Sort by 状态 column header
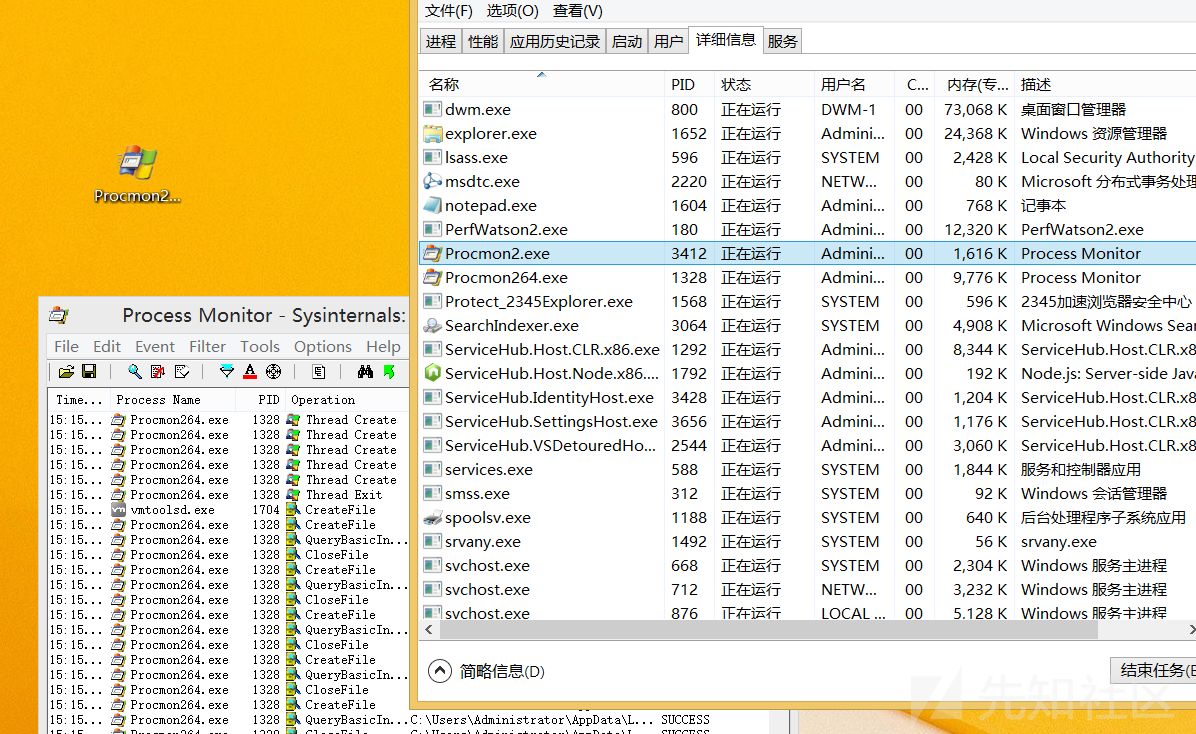 764,84
